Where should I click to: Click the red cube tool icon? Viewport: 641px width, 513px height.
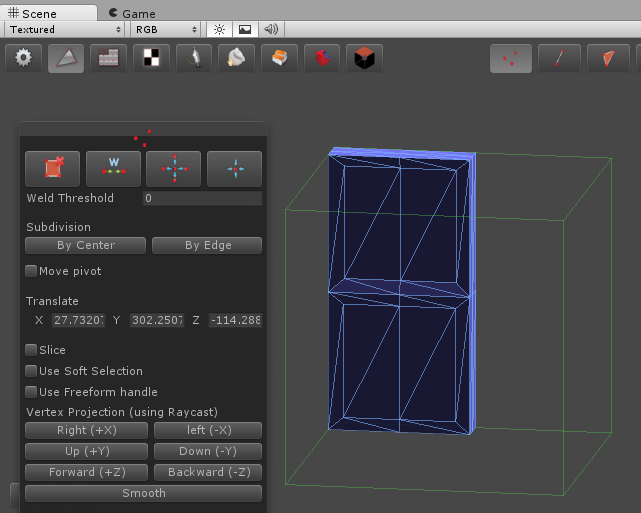pyautogui.click(x=364, y=58)
